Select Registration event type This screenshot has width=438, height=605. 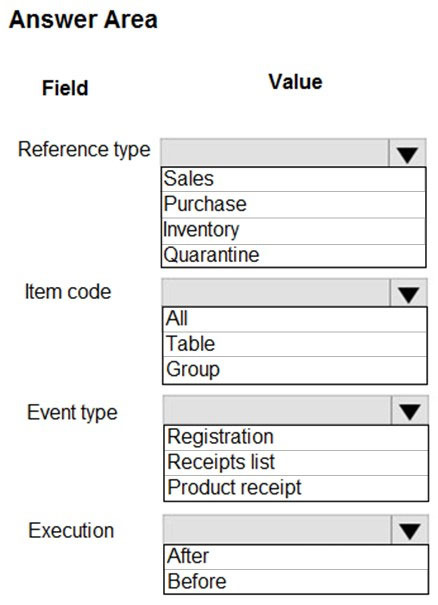tap(296, 438)
